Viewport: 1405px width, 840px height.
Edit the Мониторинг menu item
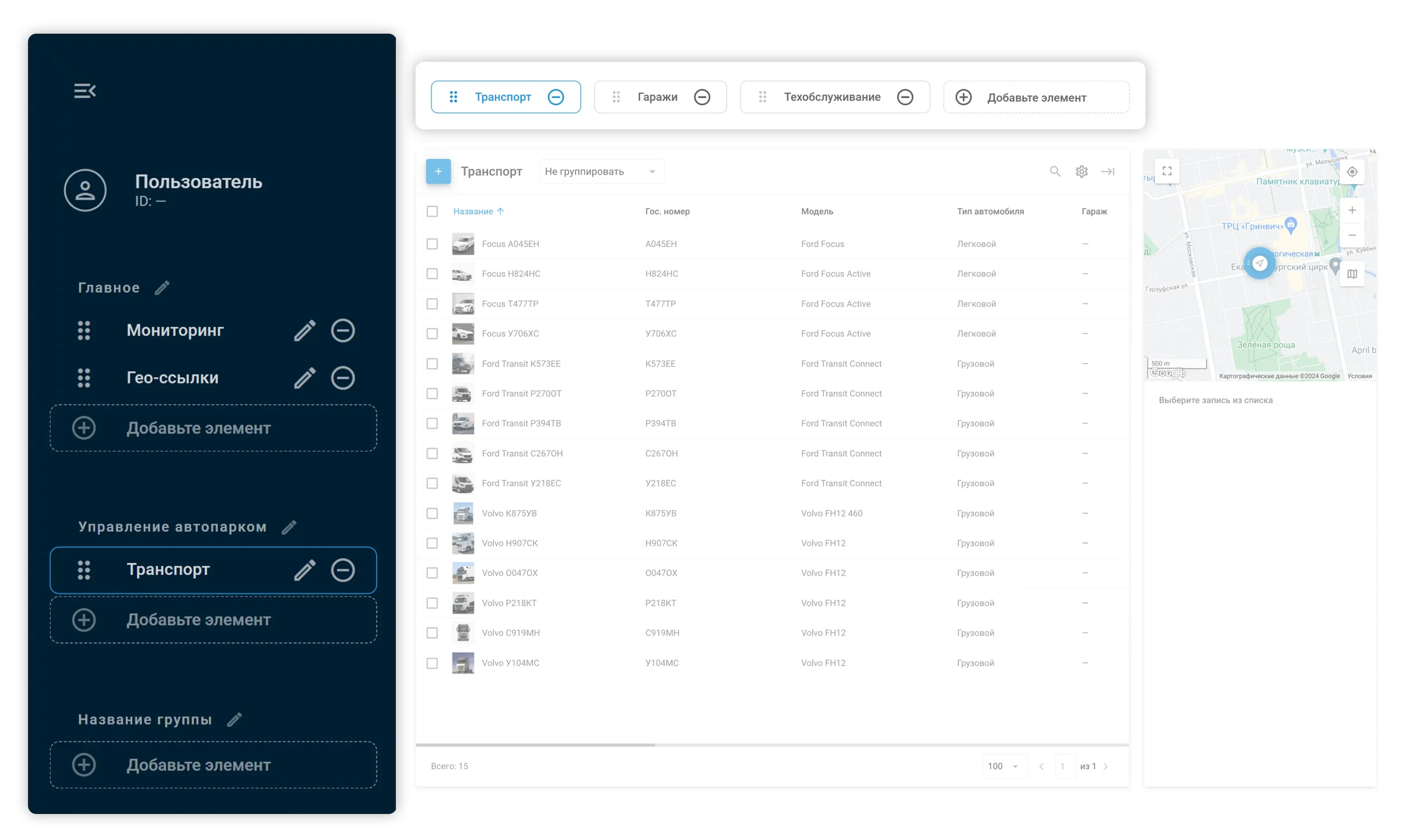click(x=305, y=330)
